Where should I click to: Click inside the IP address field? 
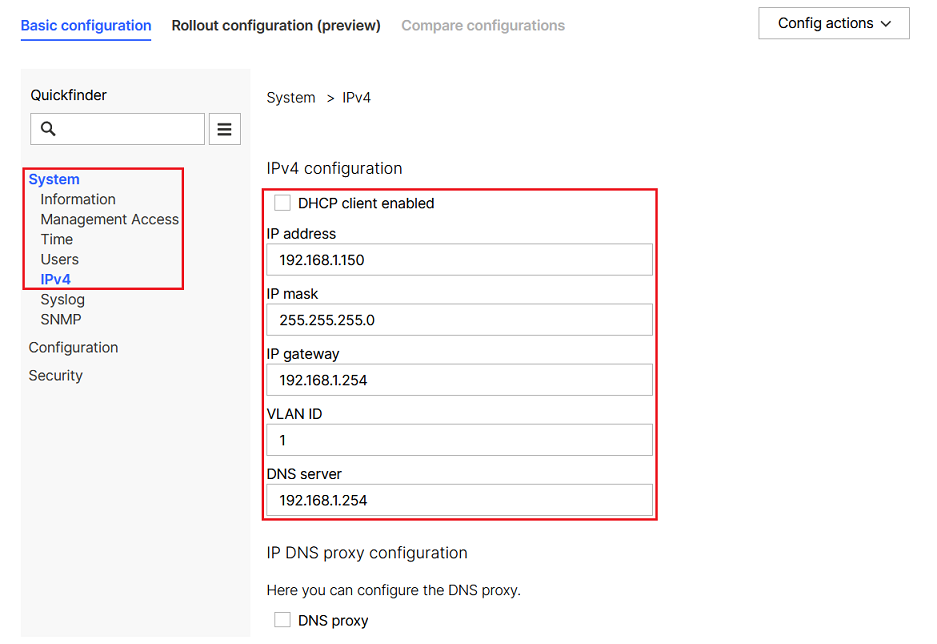click(459, 259)
